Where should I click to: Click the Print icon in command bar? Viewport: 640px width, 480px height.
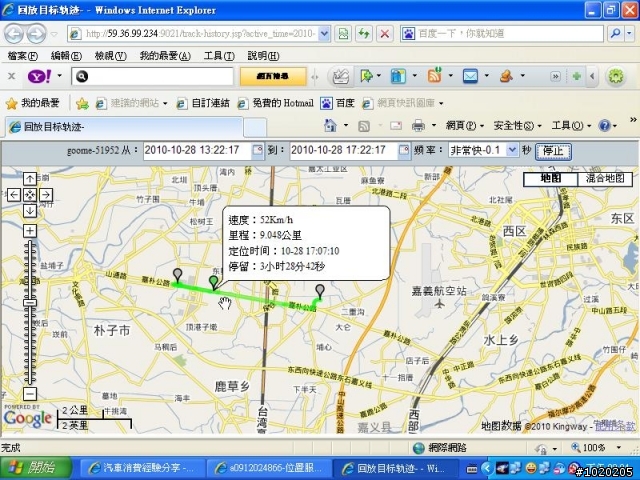click(418, 125)
